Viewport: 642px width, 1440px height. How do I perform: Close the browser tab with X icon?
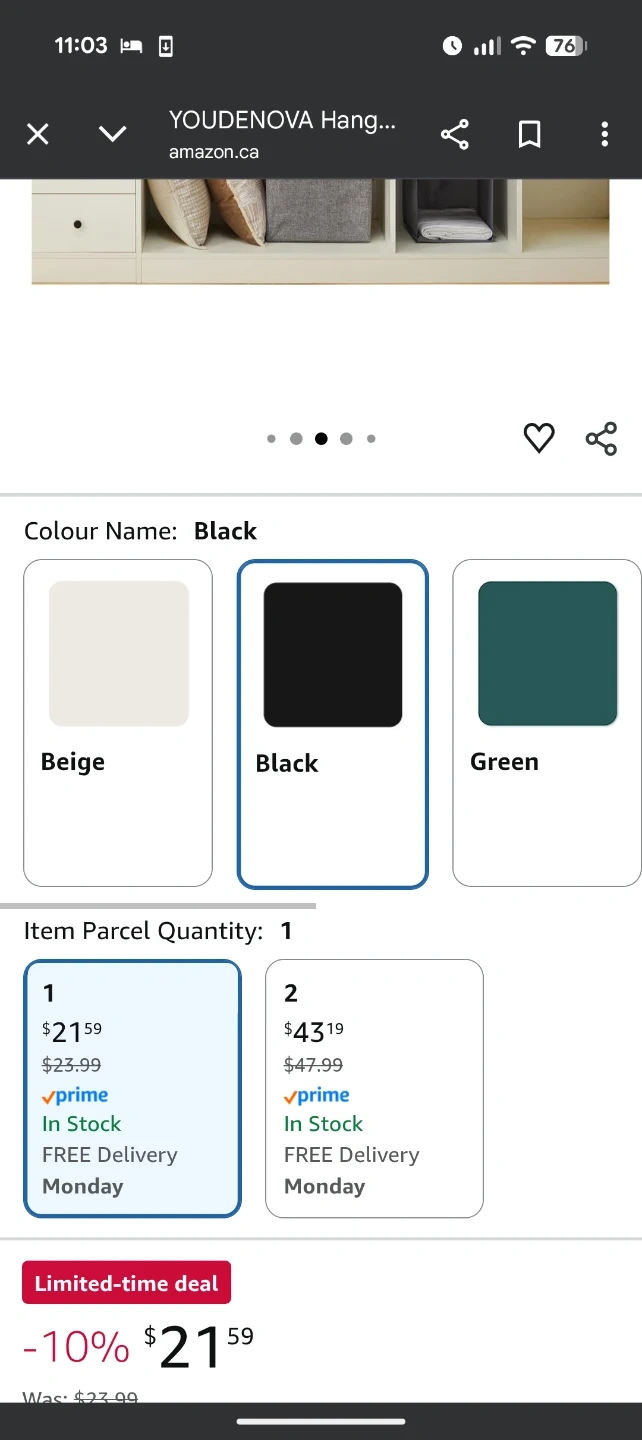[x=38, y=134]
